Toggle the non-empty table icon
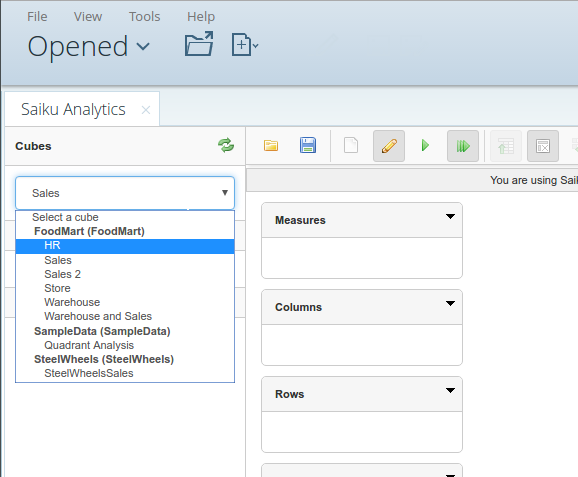 [543, 146]
